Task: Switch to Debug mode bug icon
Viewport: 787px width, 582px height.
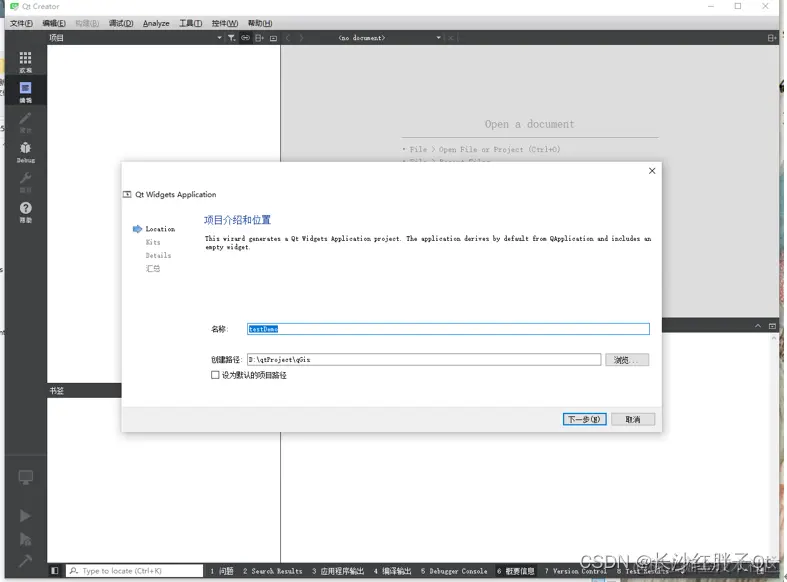Action: (25, 152)
